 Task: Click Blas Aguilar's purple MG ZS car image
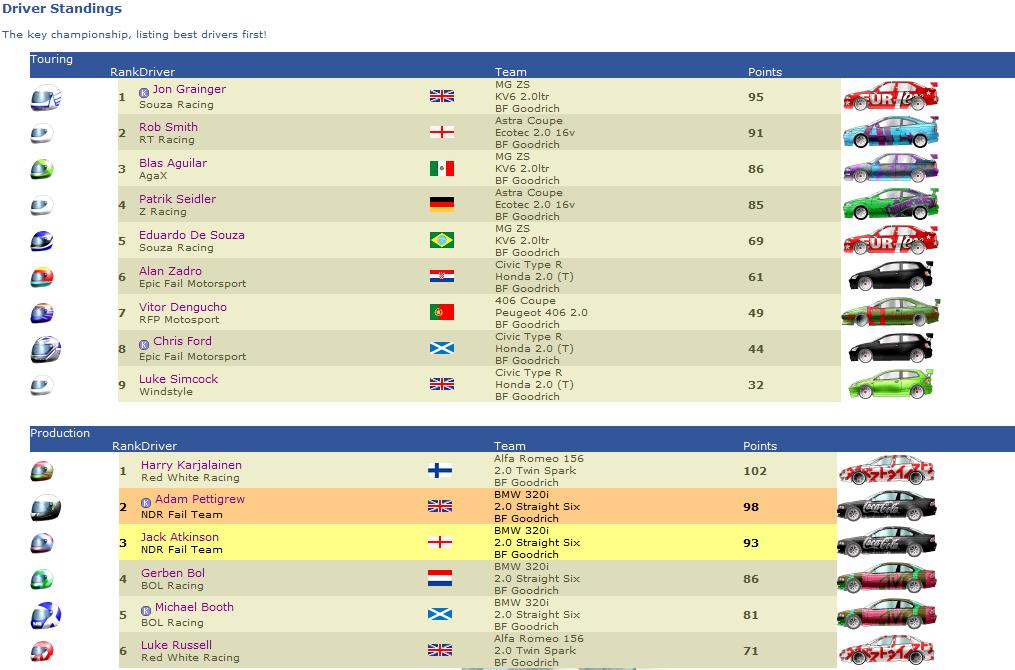tap(891, 168)
